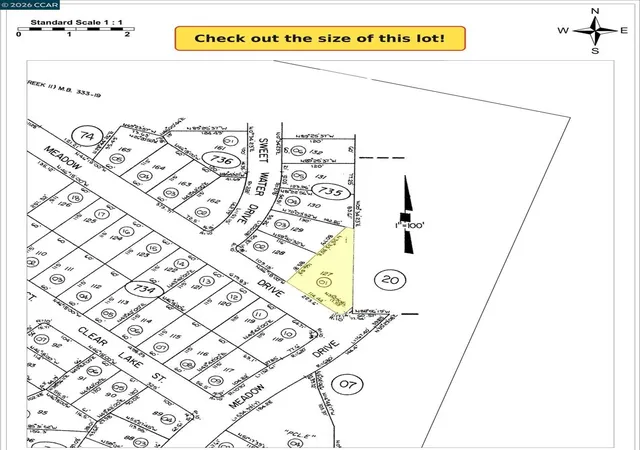Select lot 116

pos(202,353)
